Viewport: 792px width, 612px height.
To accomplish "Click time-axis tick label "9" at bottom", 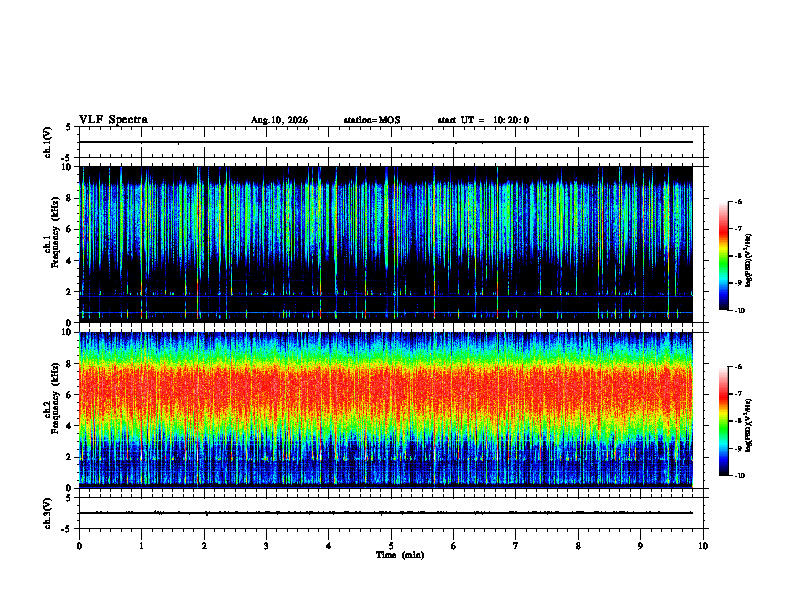I will point(640,546).
